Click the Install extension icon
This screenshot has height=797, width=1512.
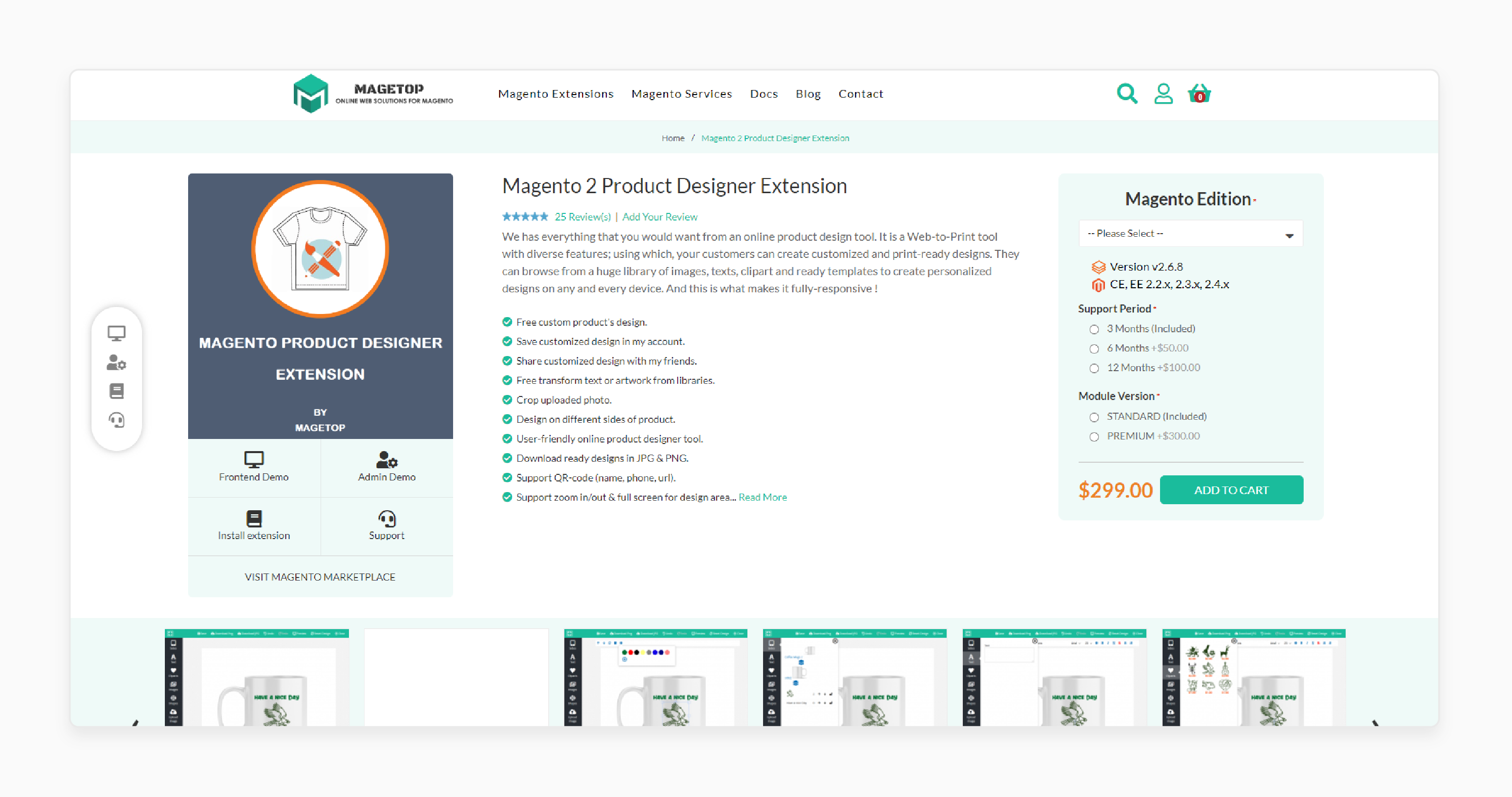tap(253, 517)
